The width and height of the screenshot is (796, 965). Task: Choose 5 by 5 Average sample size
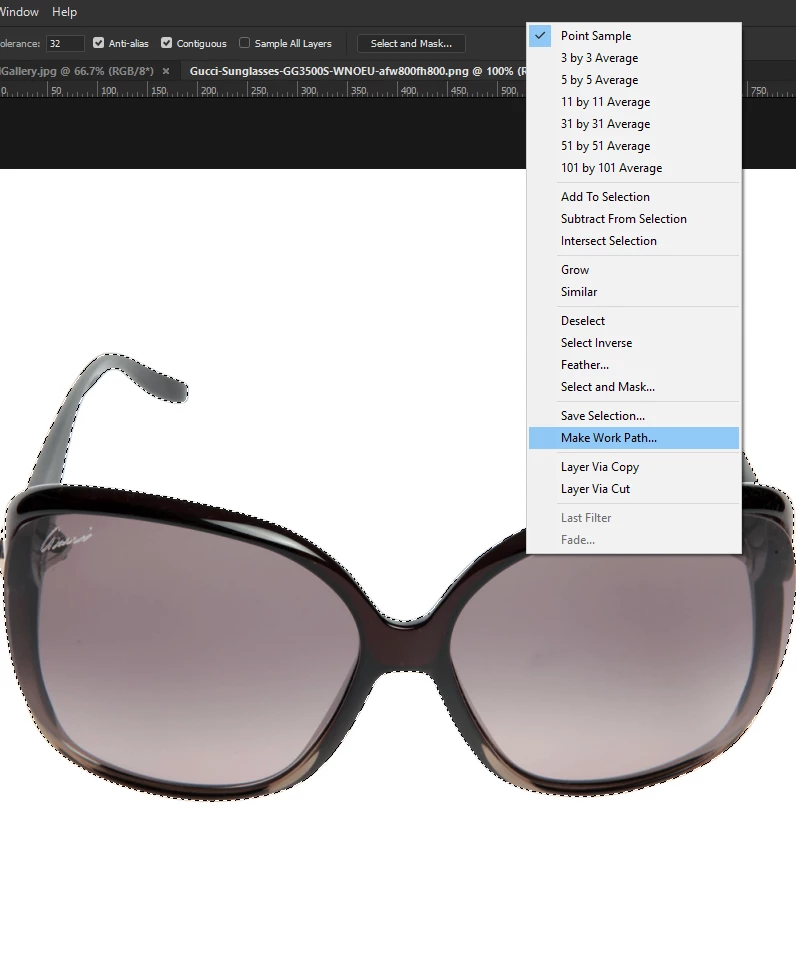tap(633, 80)
